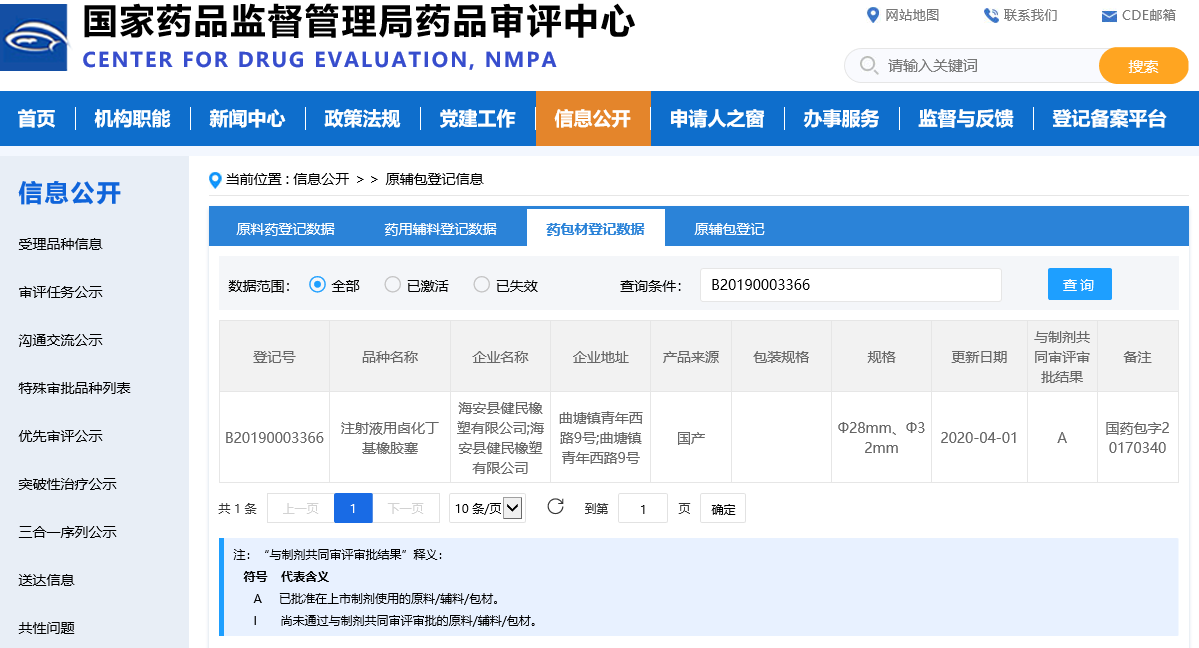Click the magnifier icon in search box
The height and width of the screenshot is (648, 1199).
click(867, 66)
